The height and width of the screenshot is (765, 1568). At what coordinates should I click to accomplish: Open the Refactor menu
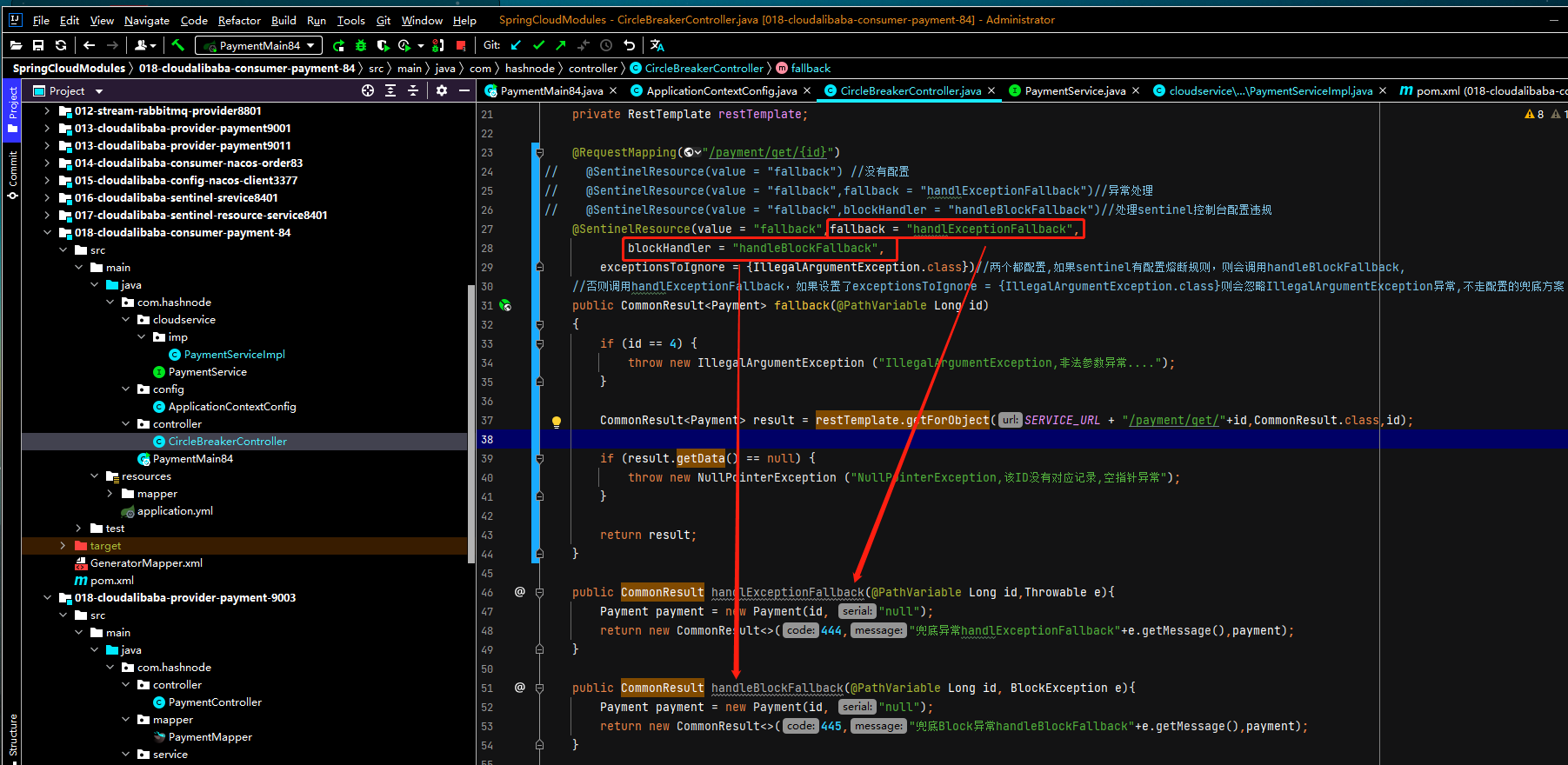click(239, 20)
